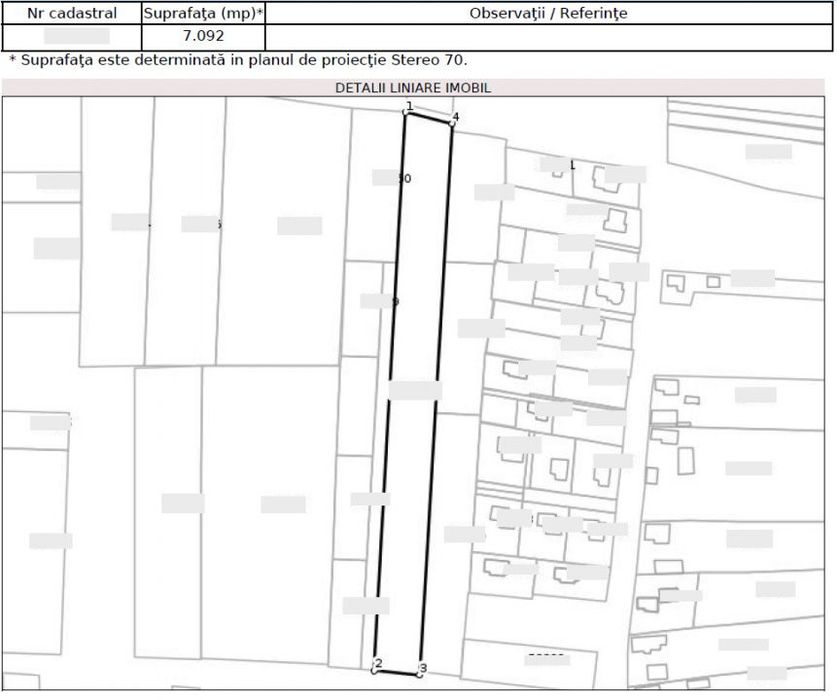Screen dimensions: 837x700
Task: Select the area value 7.092
Action: 203,36
